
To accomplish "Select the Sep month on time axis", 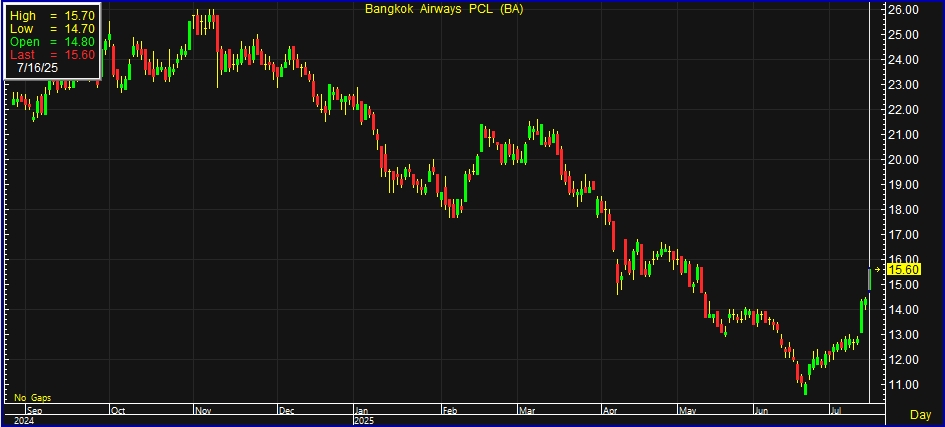I will pos(34,410).
